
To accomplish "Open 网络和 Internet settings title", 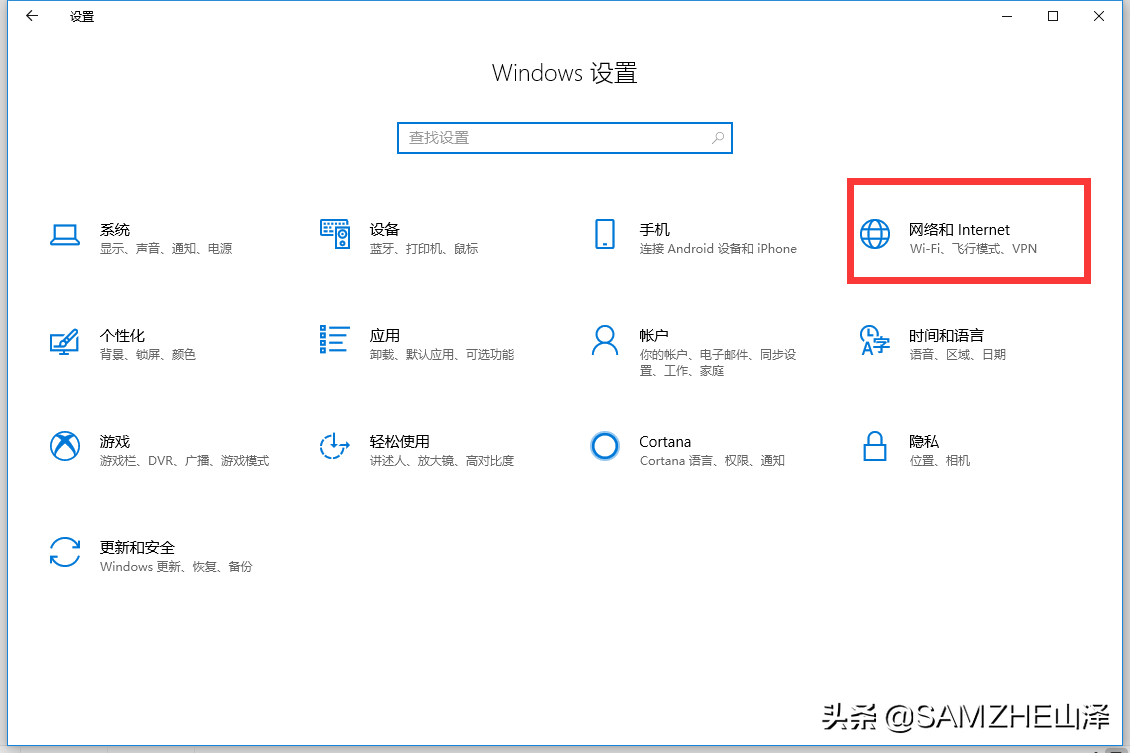I will [x=959, y=229].
